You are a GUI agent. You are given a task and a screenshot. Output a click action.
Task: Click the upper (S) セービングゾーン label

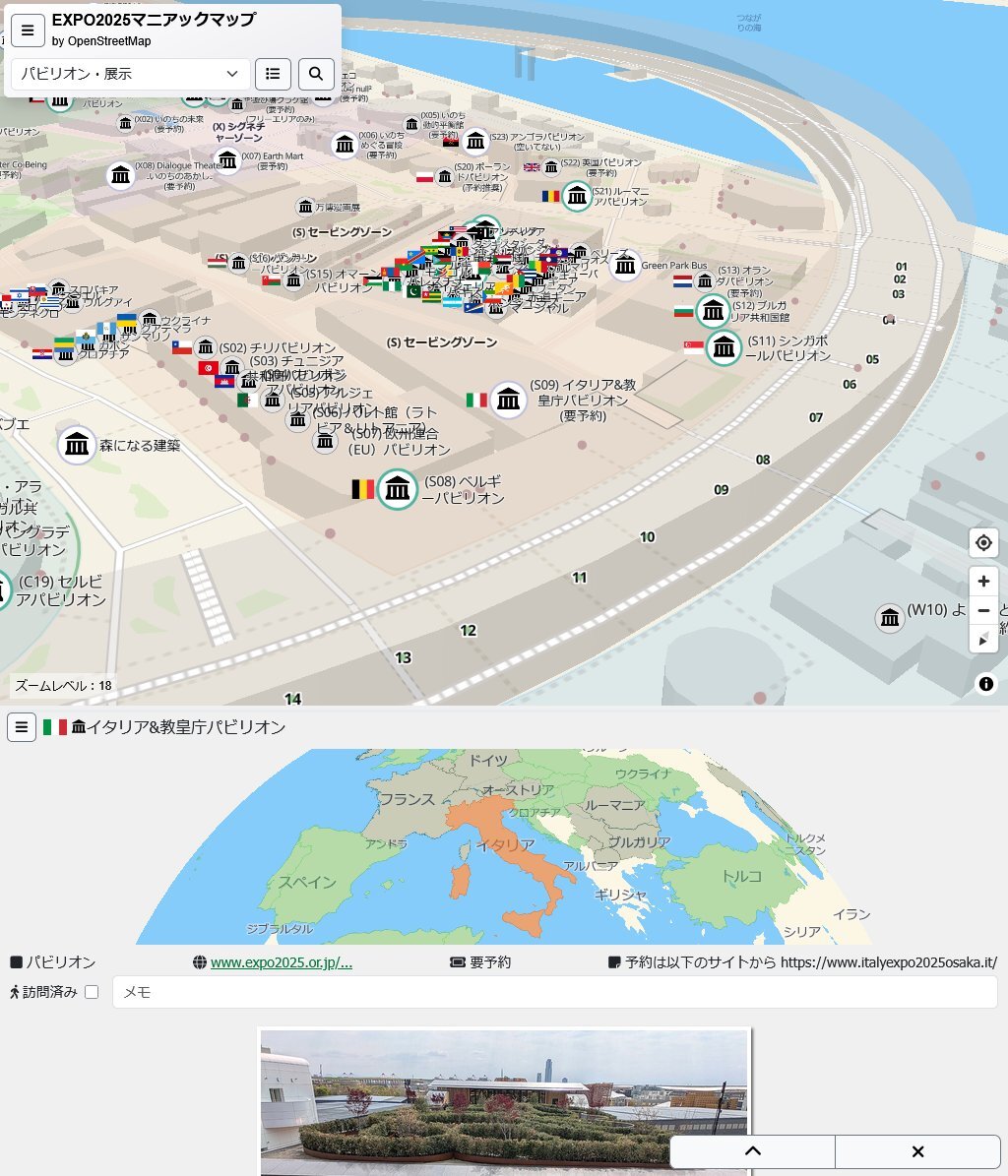(x=342, y=231)
